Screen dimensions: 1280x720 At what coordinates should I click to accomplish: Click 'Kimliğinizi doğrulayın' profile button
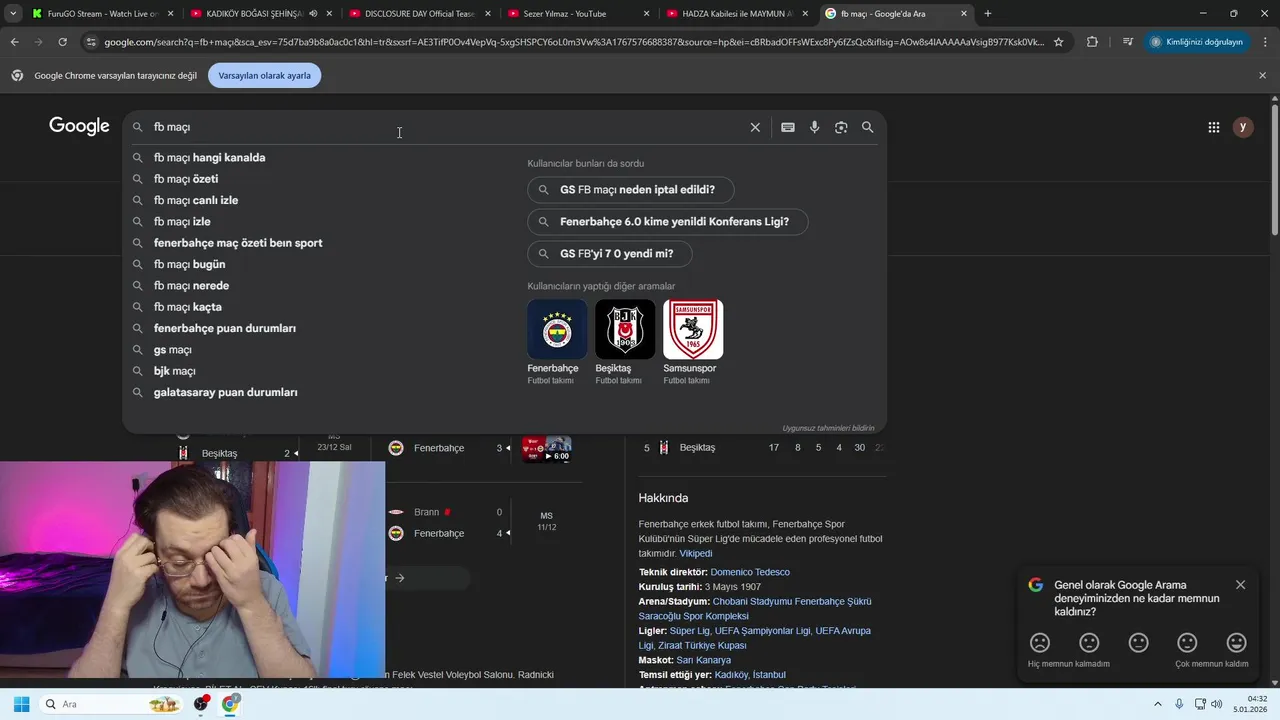pos(1197,42)
